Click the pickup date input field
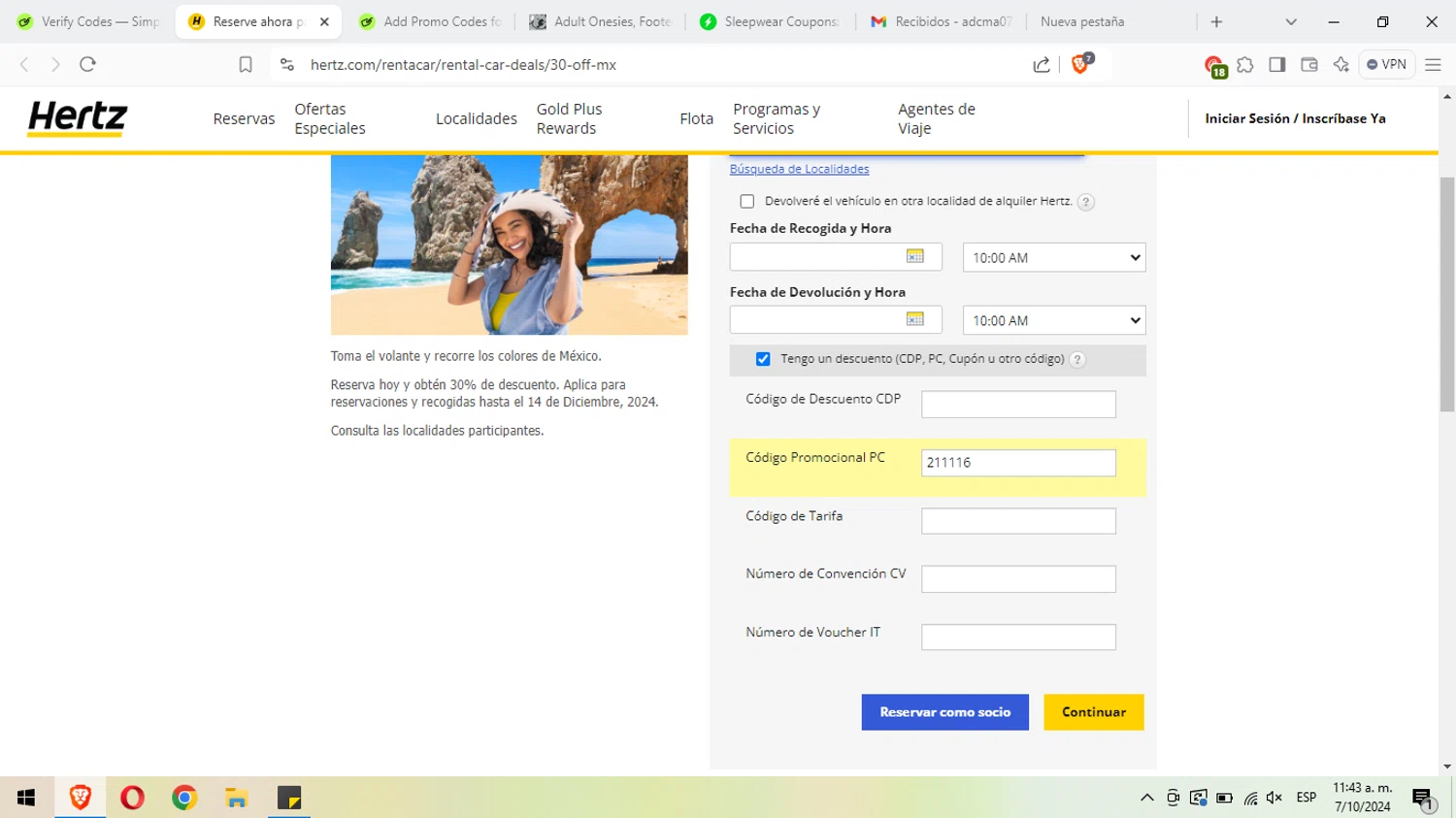 click(836, 257)
